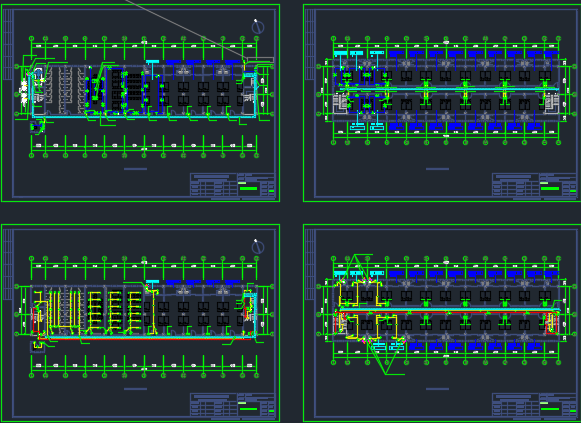Click the title block of the top-left sheet

tap(232, 184)
